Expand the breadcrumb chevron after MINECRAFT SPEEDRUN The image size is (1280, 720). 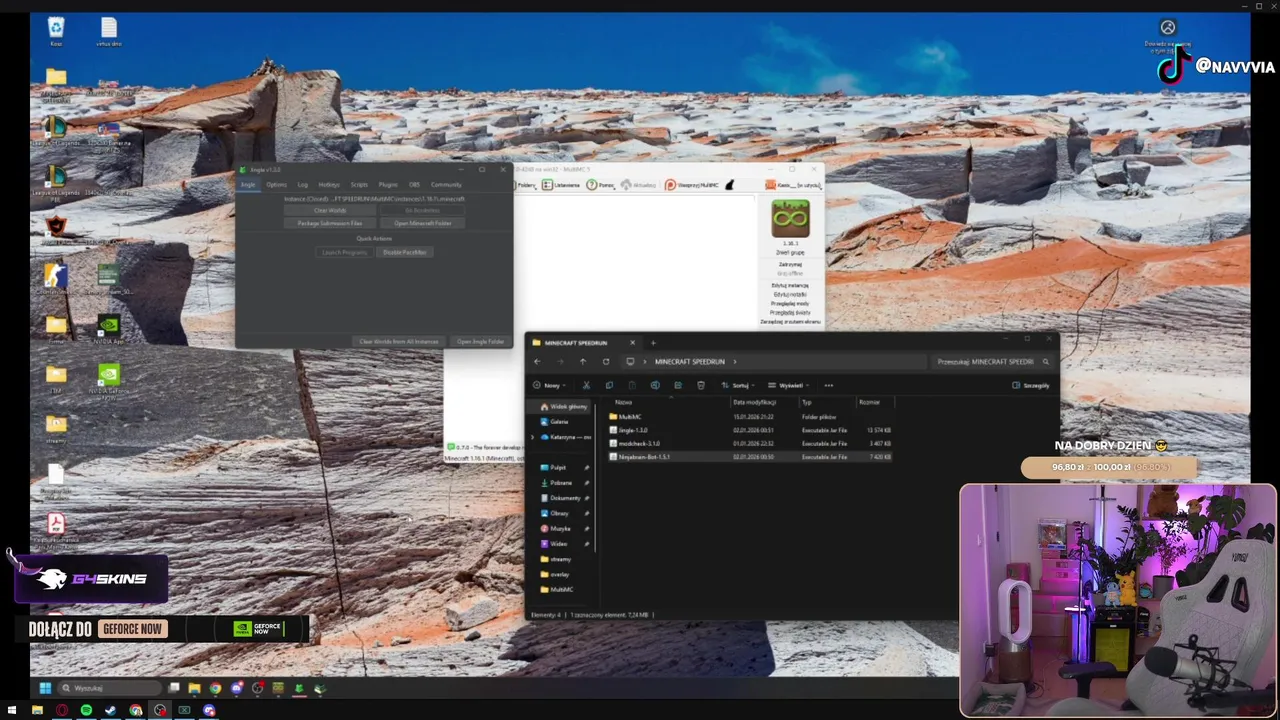pos(735,361)
